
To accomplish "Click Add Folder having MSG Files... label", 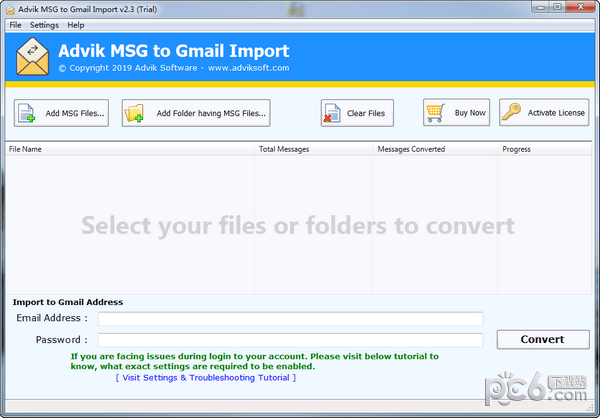I will click(211, 113).
